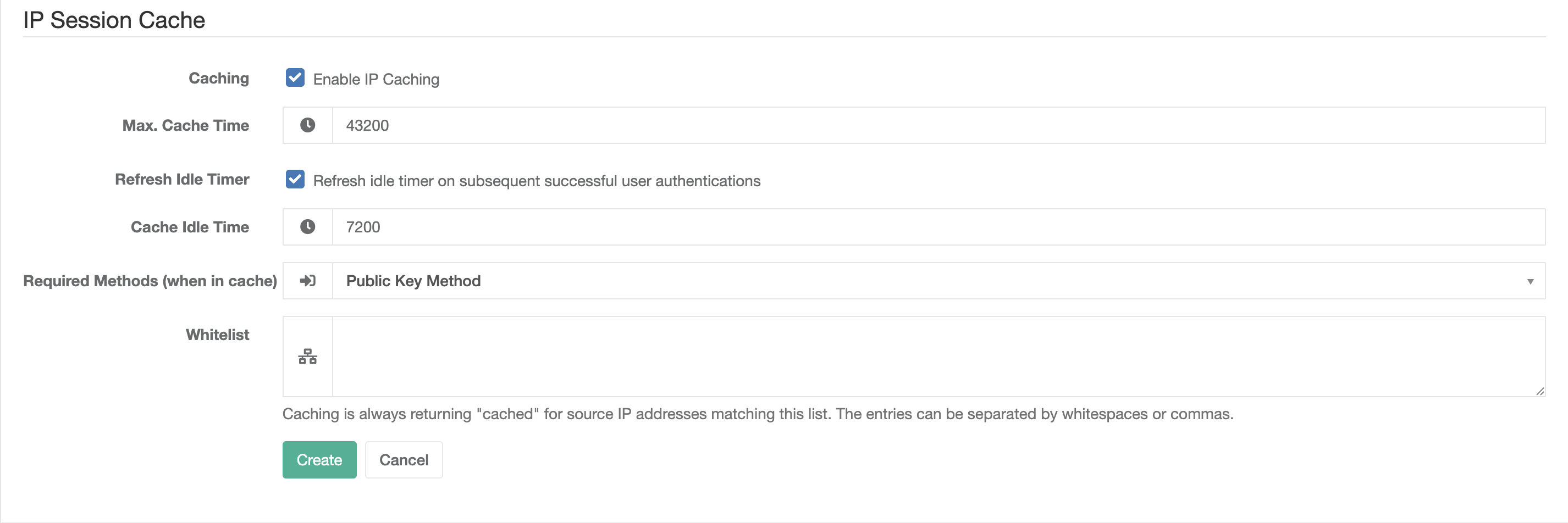The width and height of the screenshot is (1568, 523).
Task: Click inside the Whitelist text area
Action: pos(938,357)
